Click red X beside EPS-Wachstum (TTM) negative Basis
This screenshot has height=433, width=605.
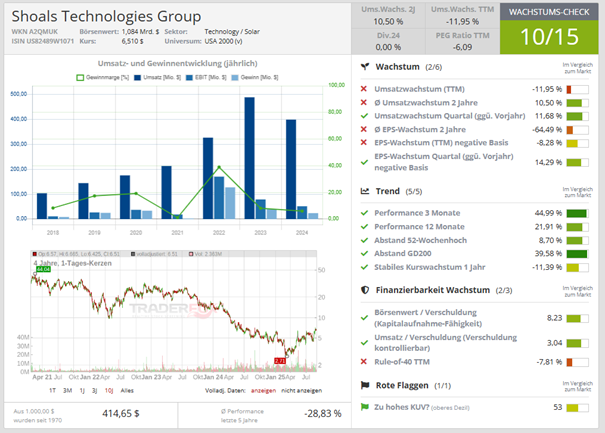pyautogui.click(x=363, y=142)
